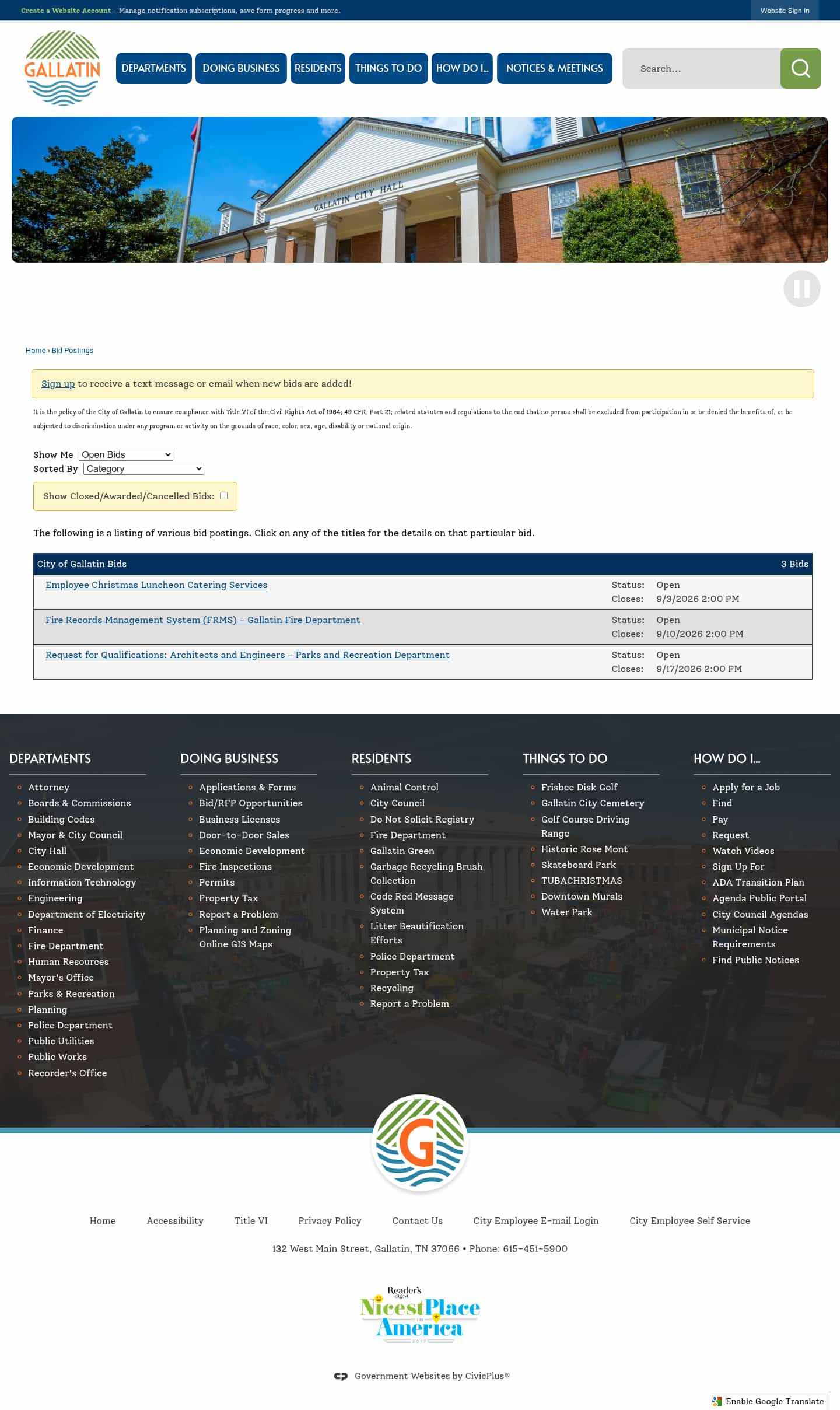Open Building Codes footer link
Viewport: 840px width, 1410px height.
(x=61, y=820)
